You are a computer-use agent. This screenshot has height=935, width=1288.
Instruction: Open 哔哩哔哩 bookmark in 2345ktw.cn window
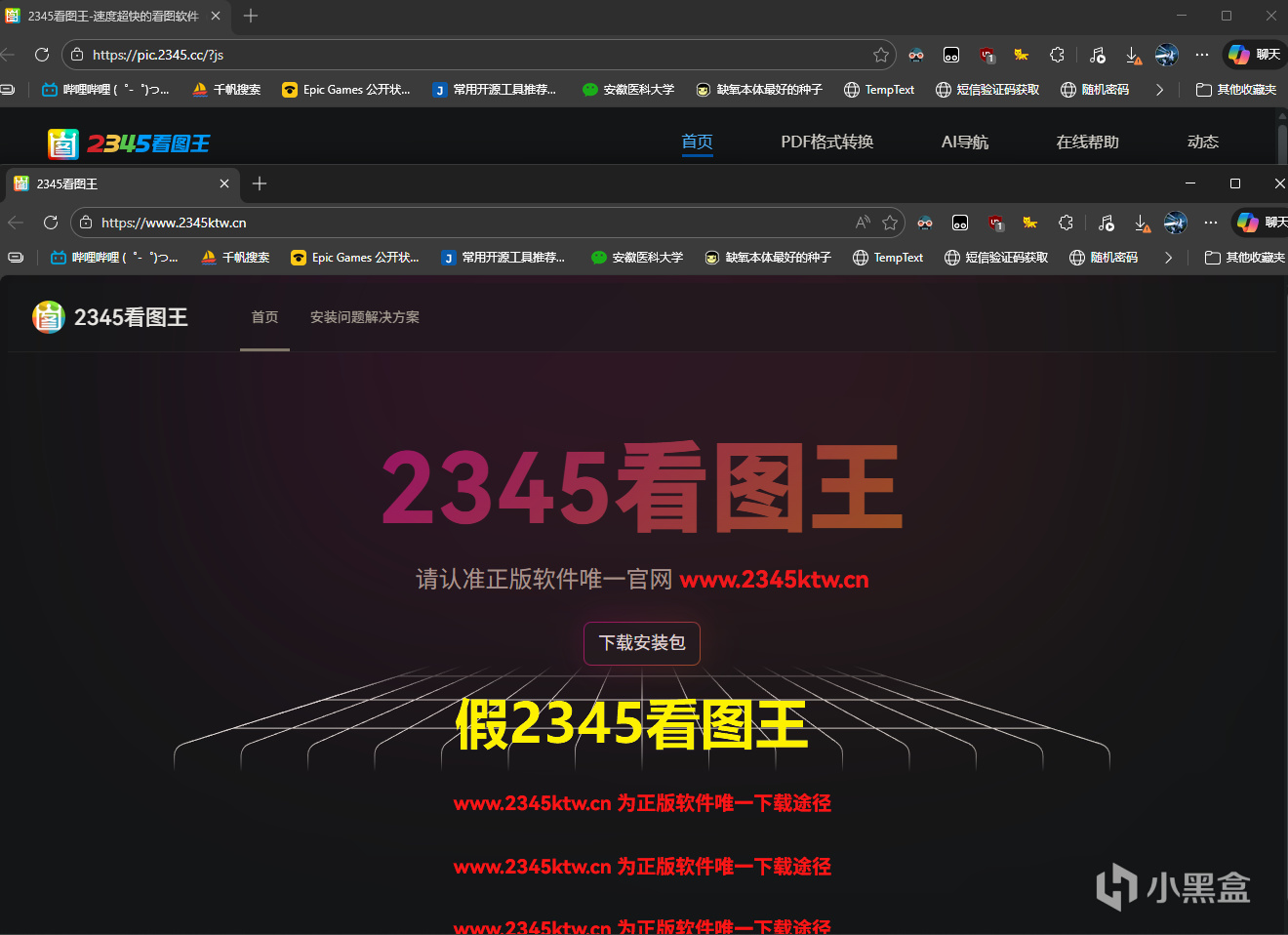[114, 258]
